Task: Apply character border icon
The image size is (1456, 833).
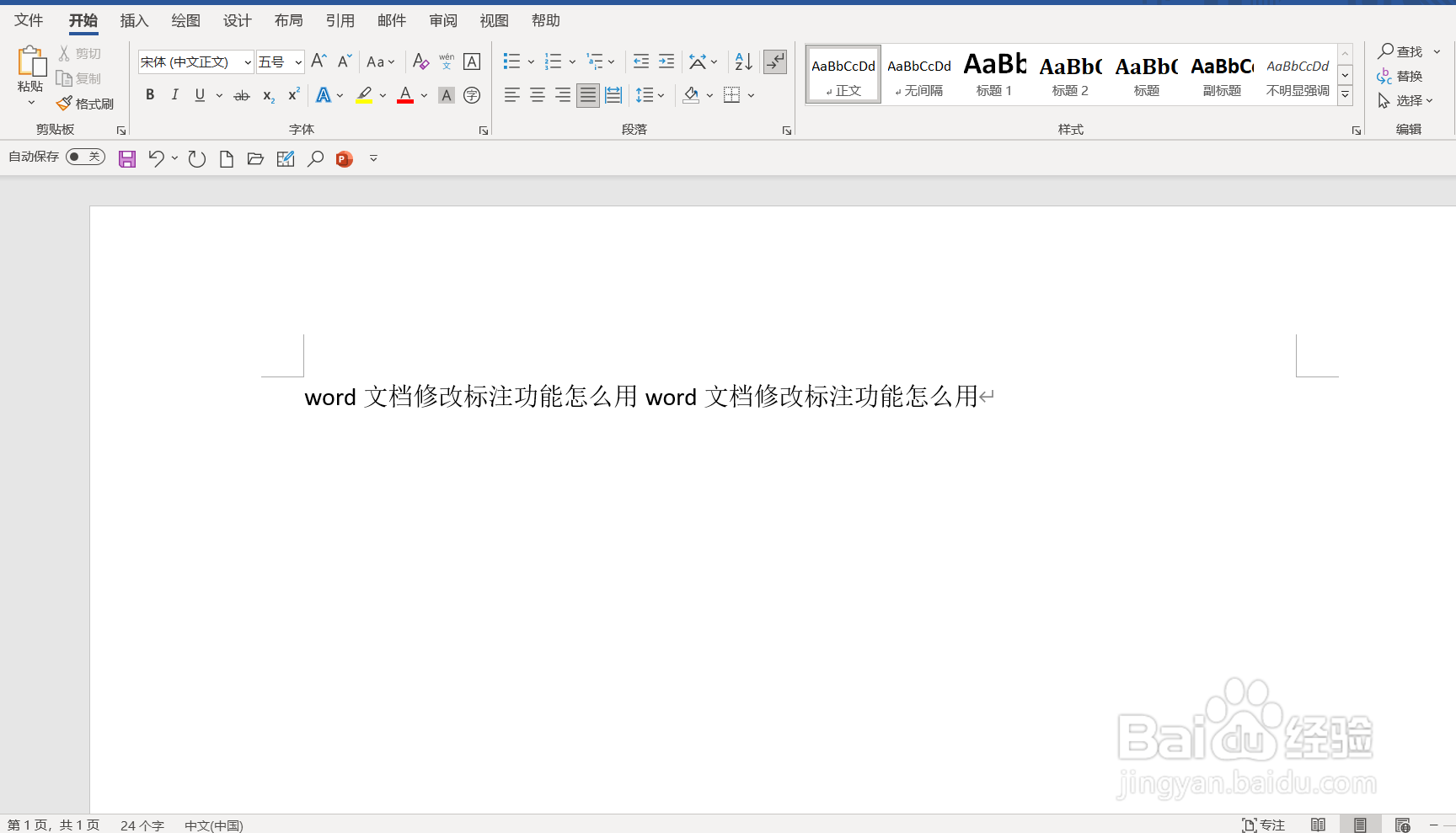Action: [472, 61]
